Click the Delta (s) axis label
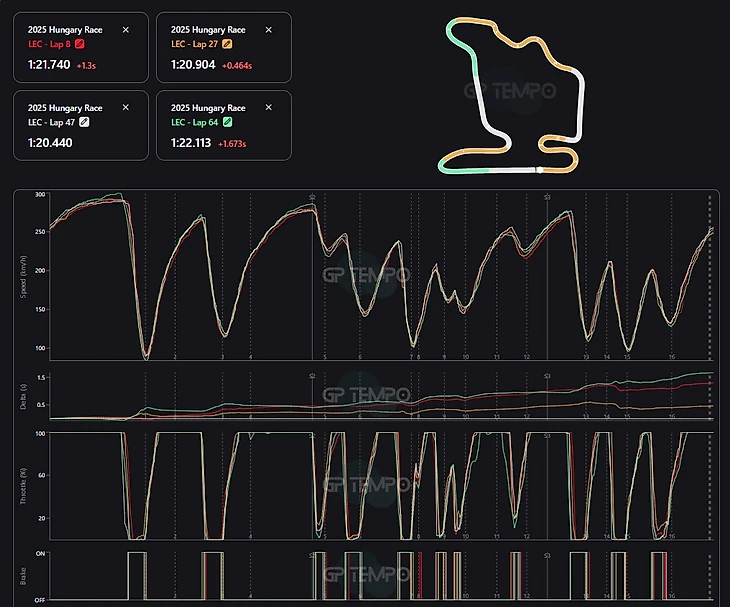This screenshot has width=730, height=607. coord(36,395)
